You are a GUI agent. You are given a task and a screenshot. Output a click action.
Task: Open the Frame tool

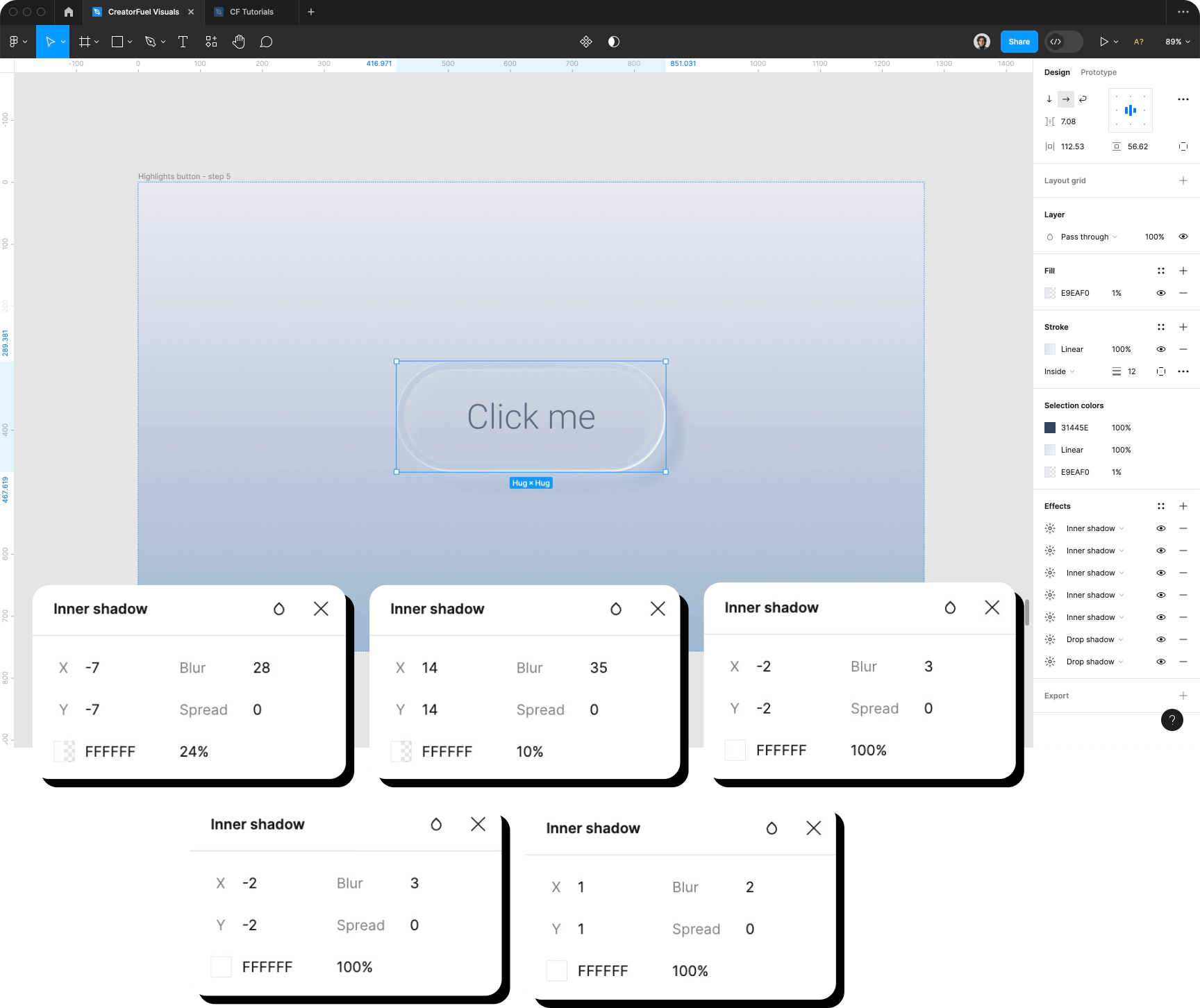[83, 42]
